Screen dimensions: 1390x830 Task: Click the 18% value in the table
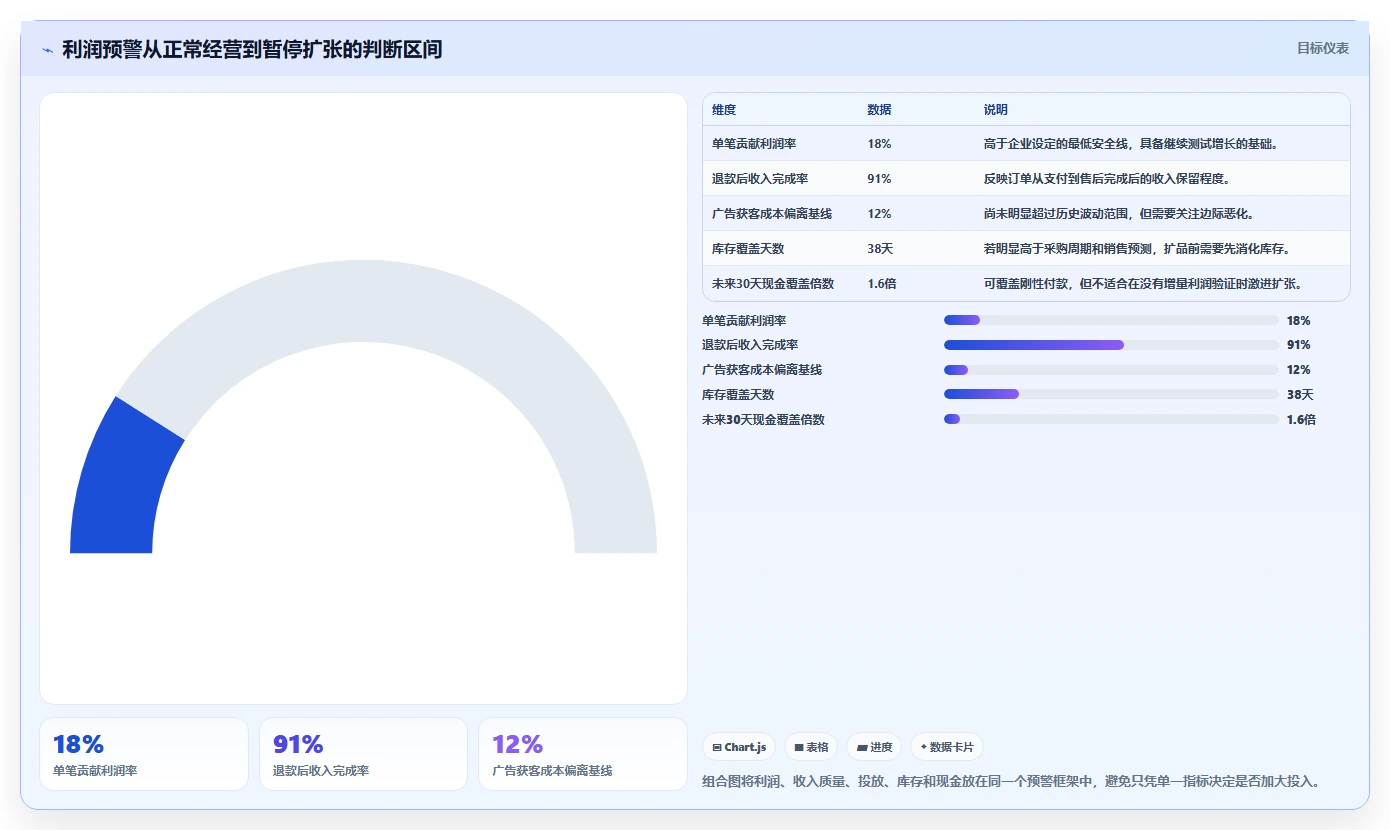click(x=879, y=144)
